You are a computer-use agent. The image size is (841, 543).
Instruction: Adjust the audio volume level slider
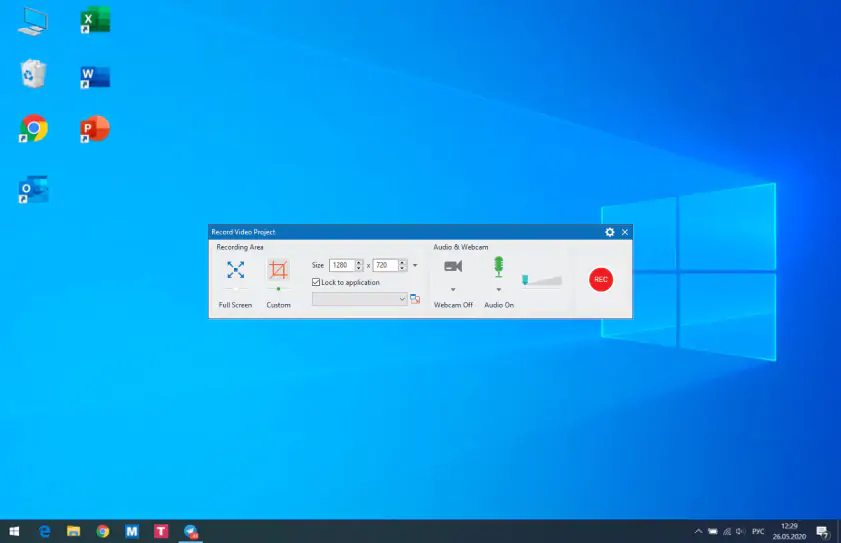point(541,281)
